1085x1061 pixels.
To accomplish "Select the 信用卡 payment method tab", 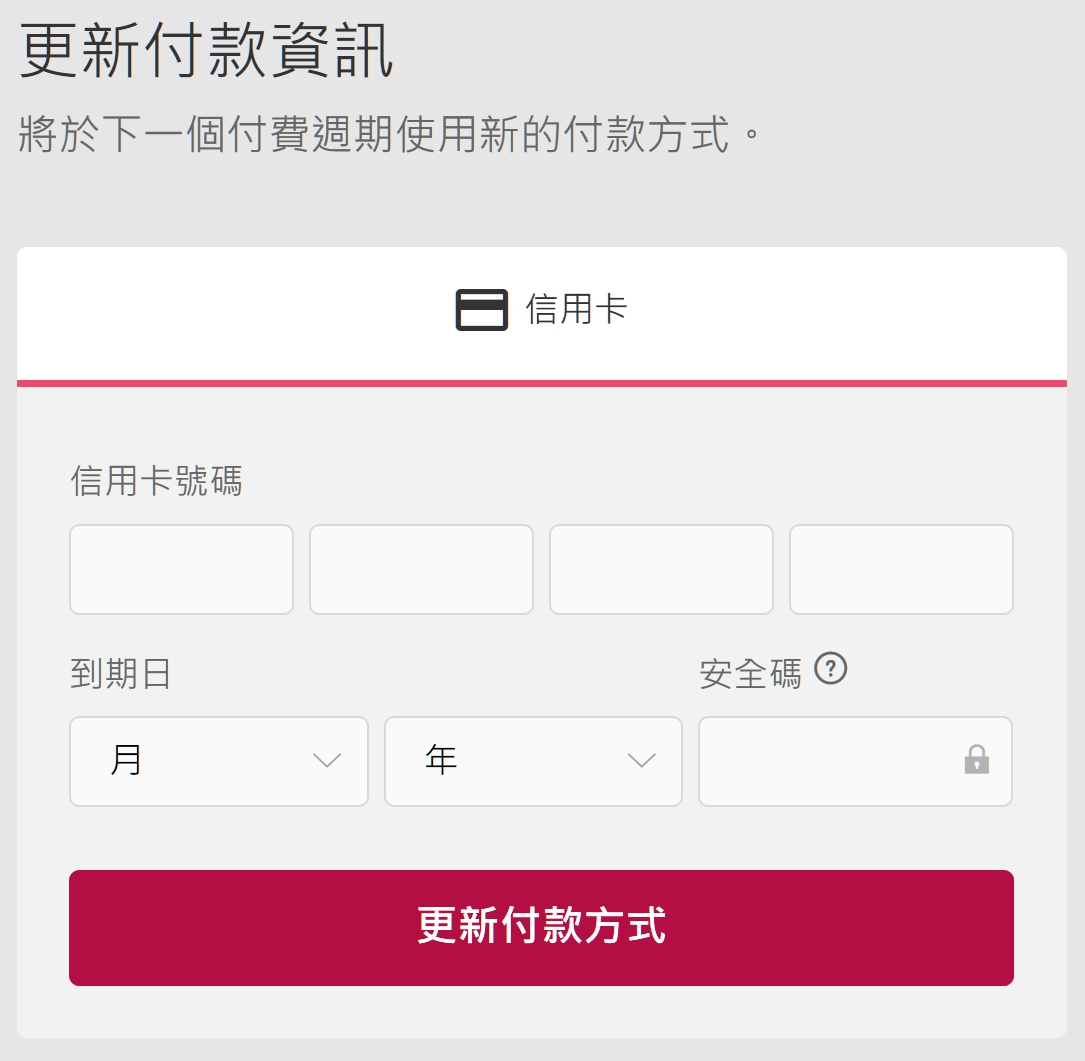I will 542,309.
